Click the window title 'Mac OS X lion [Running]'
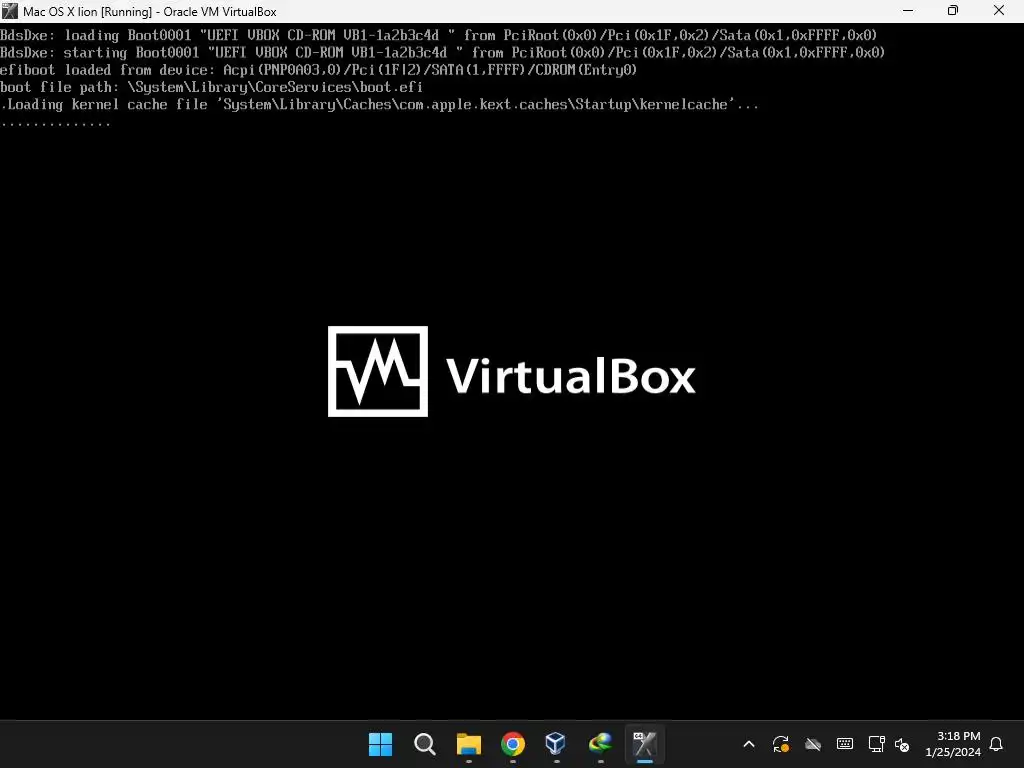Viewport: 1024px width, 768px height. coord(88,12)
